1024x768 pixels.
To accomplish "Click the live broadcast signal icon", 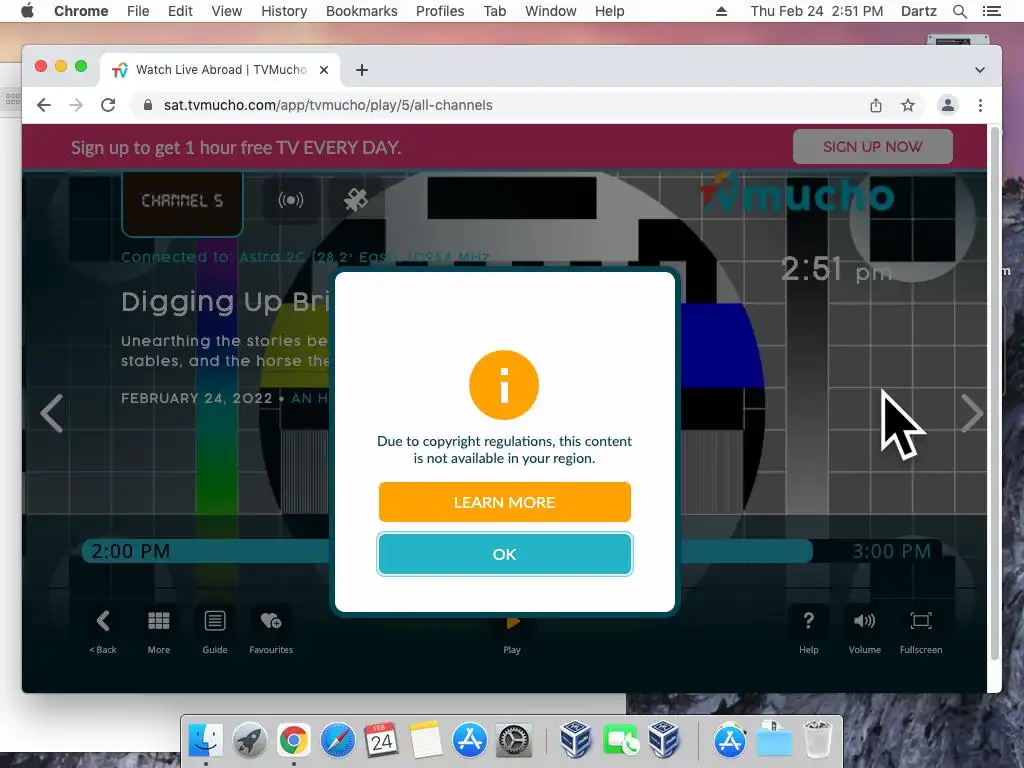I will point(291,200).
